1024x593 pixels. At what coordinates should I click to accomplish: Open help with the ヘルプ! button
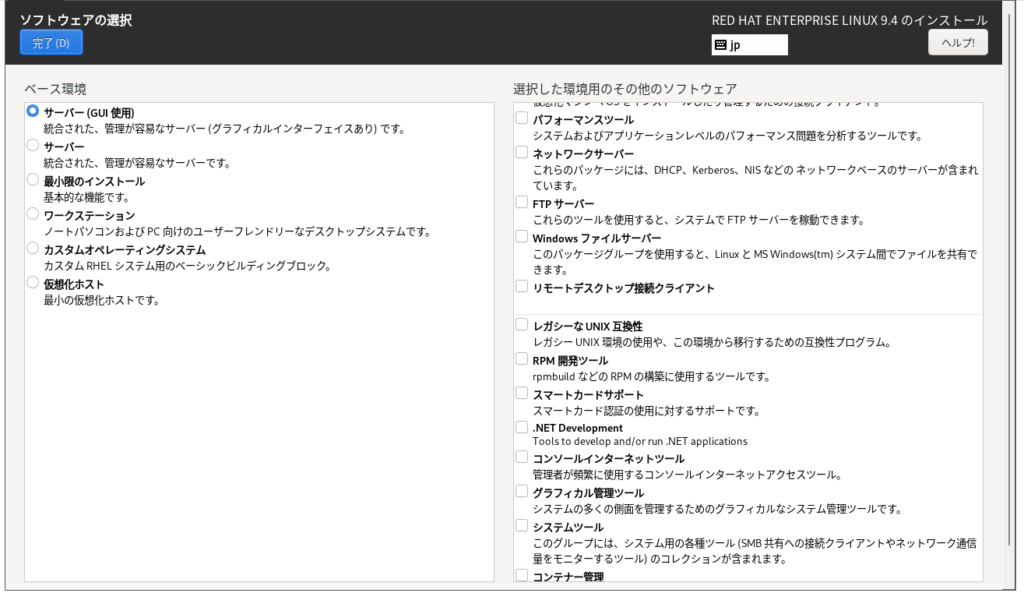[958, 42]
